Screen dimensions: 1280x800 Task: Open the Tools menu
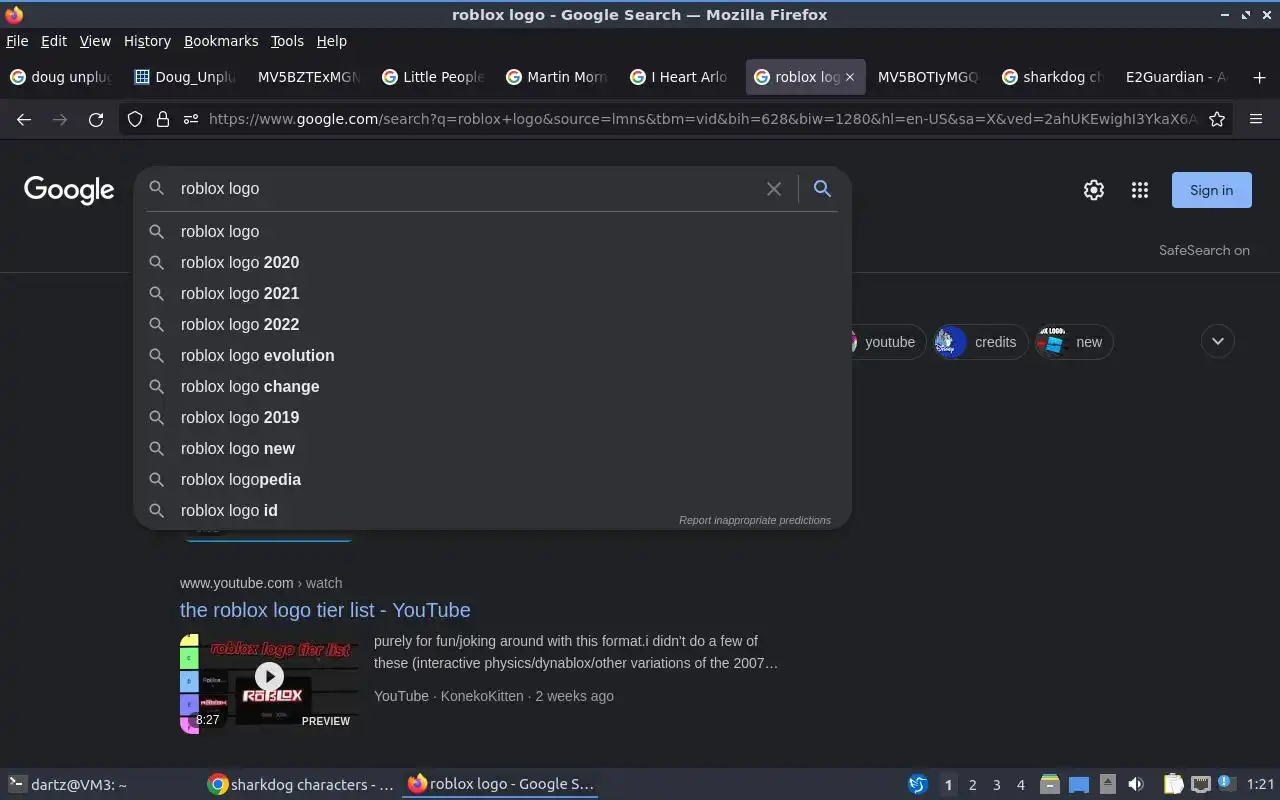point(287,41)
